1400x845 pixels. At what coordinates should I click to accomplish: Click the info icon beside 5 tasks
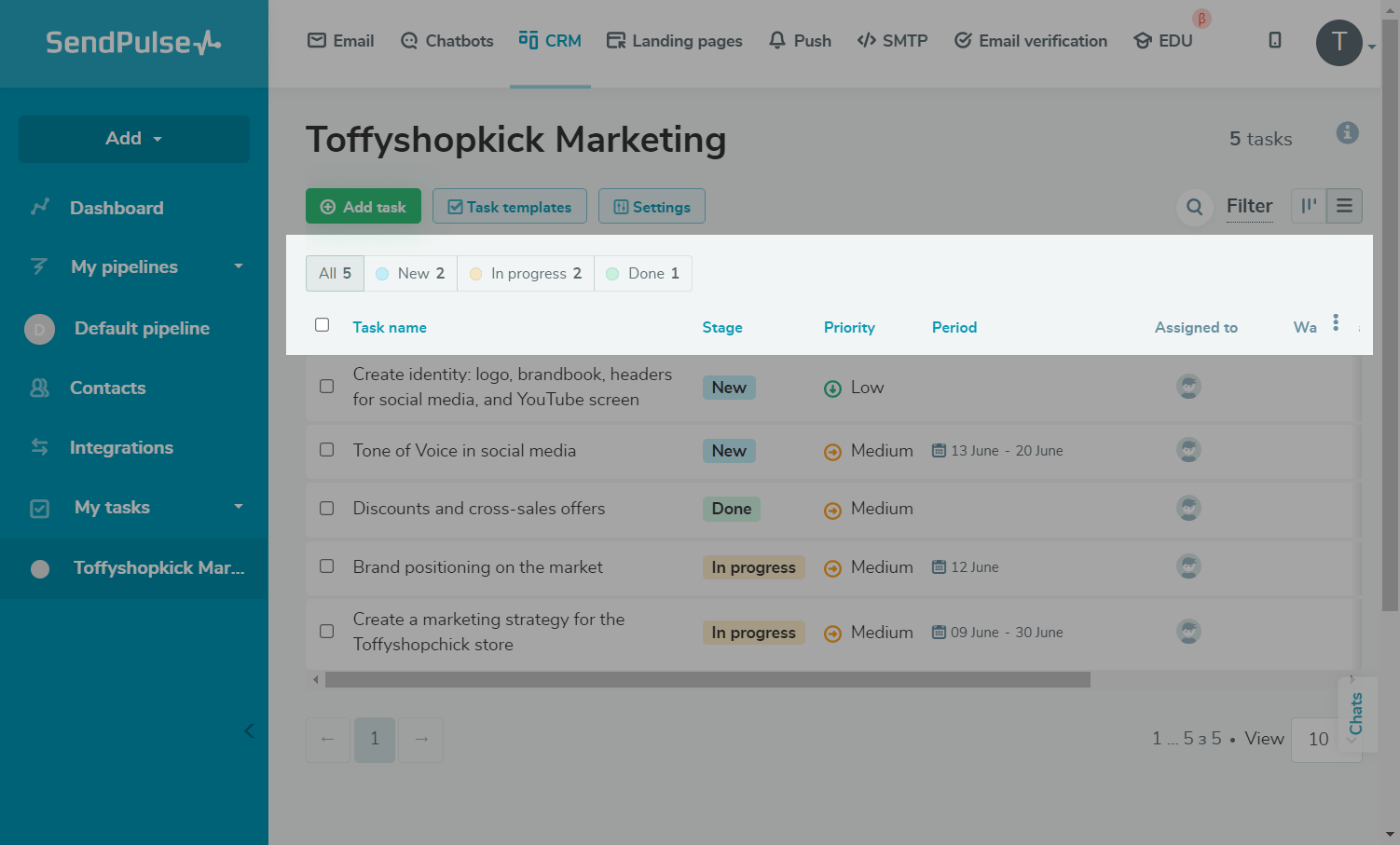point(1347,132)
